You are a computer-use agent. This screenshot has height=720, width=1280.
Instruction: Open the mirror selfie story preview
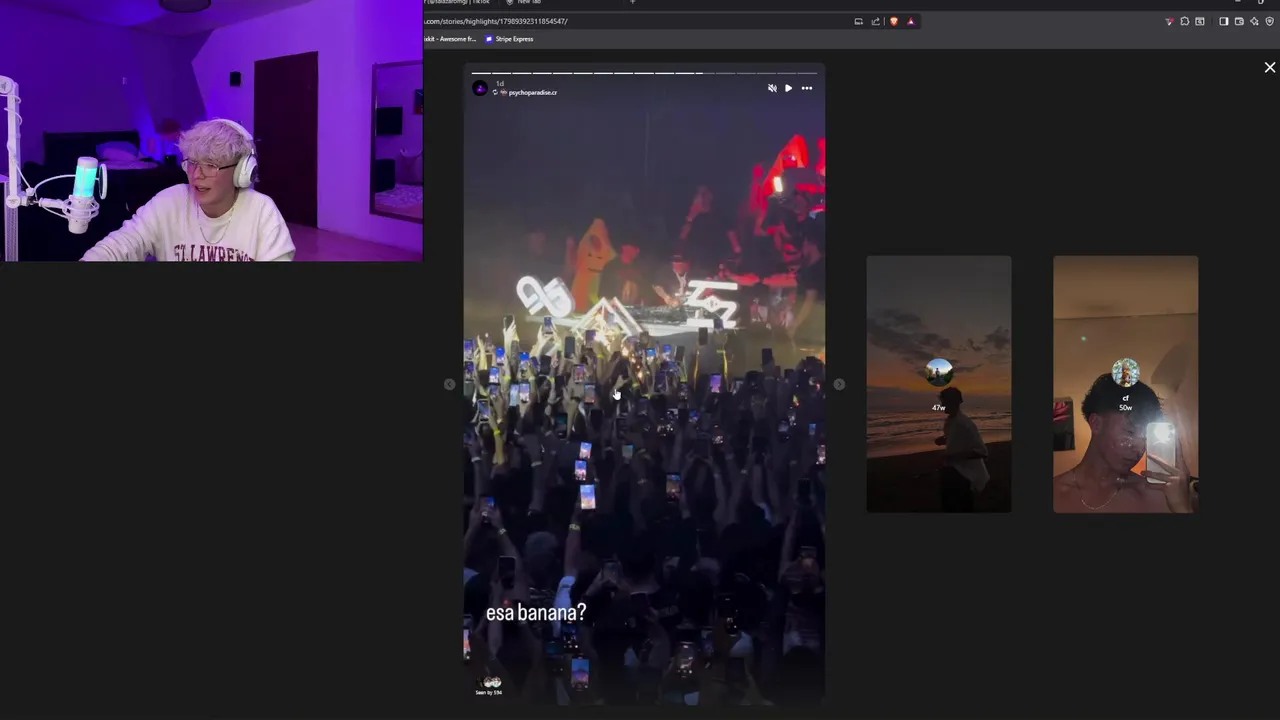coord(1125,384)
